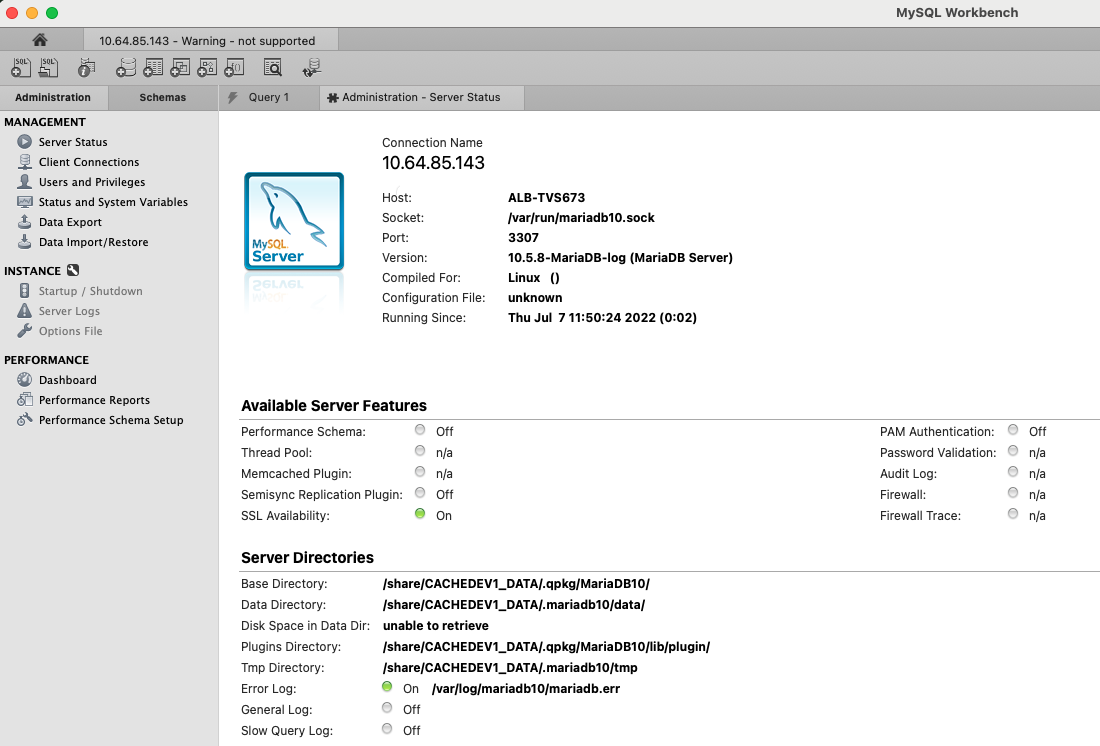
Task: Click the host name ALB-TVS673
Action: (546, 198)
